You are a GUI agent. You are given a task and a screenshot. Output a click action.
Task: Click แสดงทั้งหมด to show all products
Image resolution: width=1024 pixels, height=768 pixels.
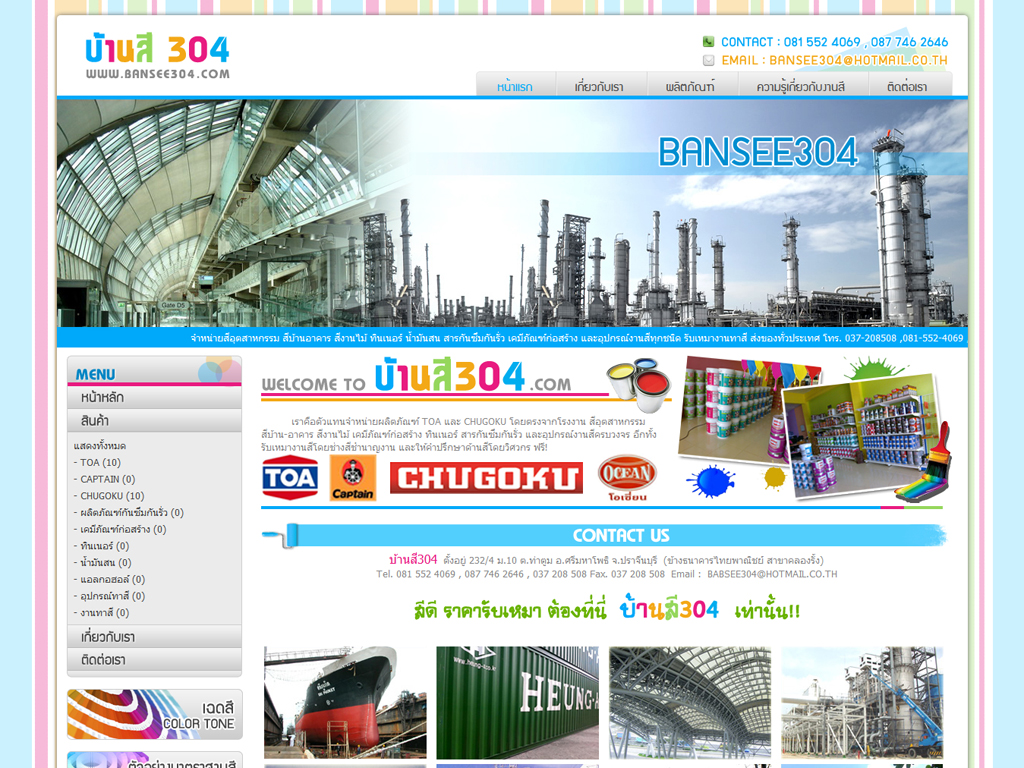100,445
